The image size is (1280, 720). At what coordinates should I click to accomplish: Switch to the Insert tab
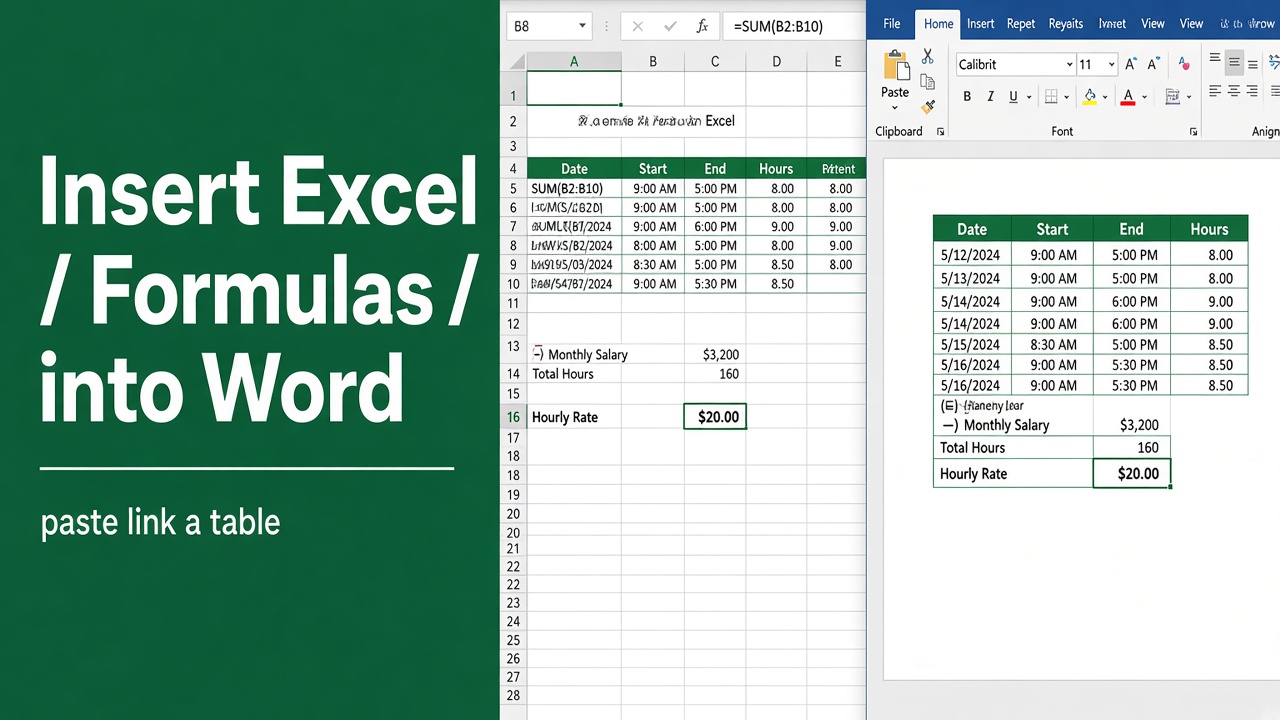click(980, 24)
